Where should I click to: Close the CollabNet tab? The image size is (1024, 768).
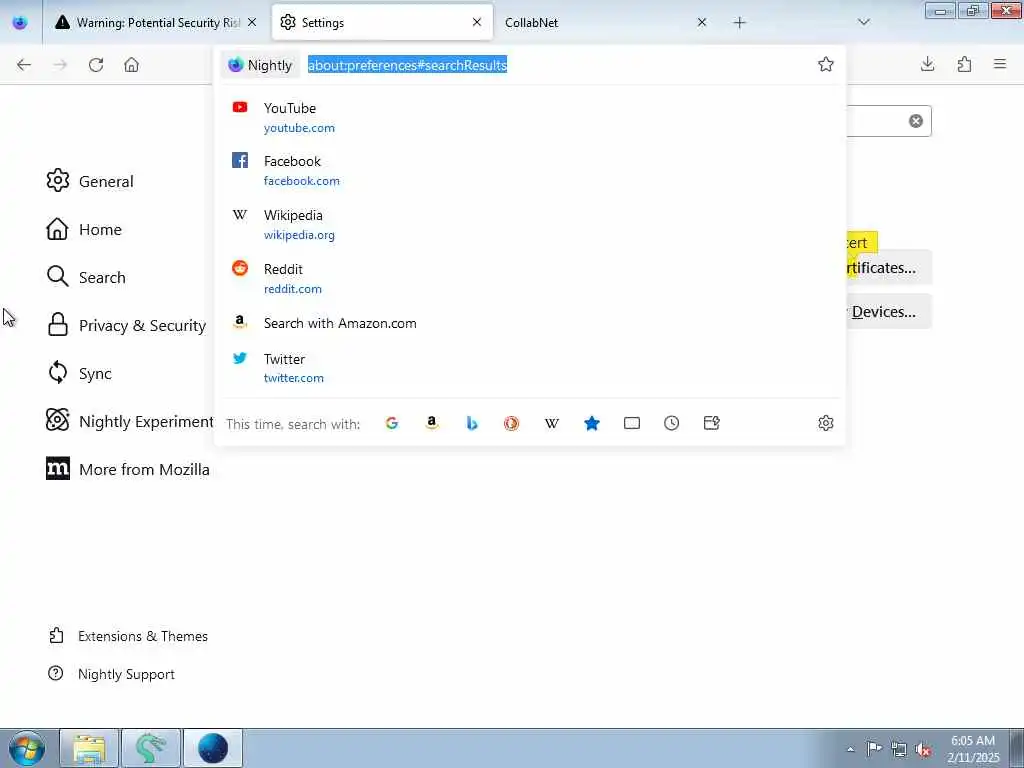(x=702, y=22)
